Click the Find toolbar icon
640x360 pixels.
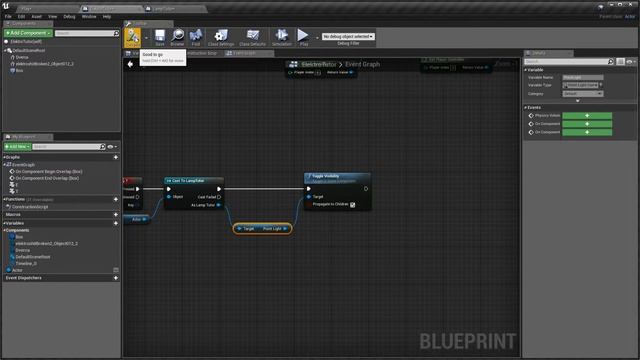[x=196, y=37]
